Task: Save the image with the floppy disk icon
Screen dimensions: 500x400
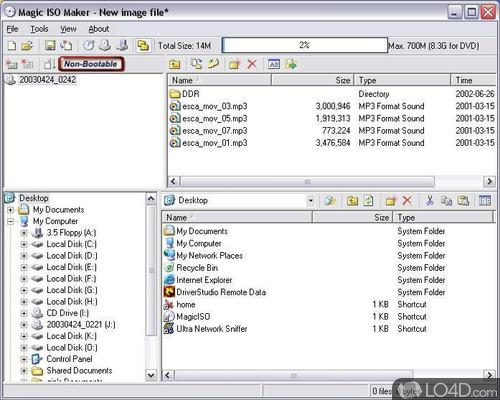Action: click(50, 45)
